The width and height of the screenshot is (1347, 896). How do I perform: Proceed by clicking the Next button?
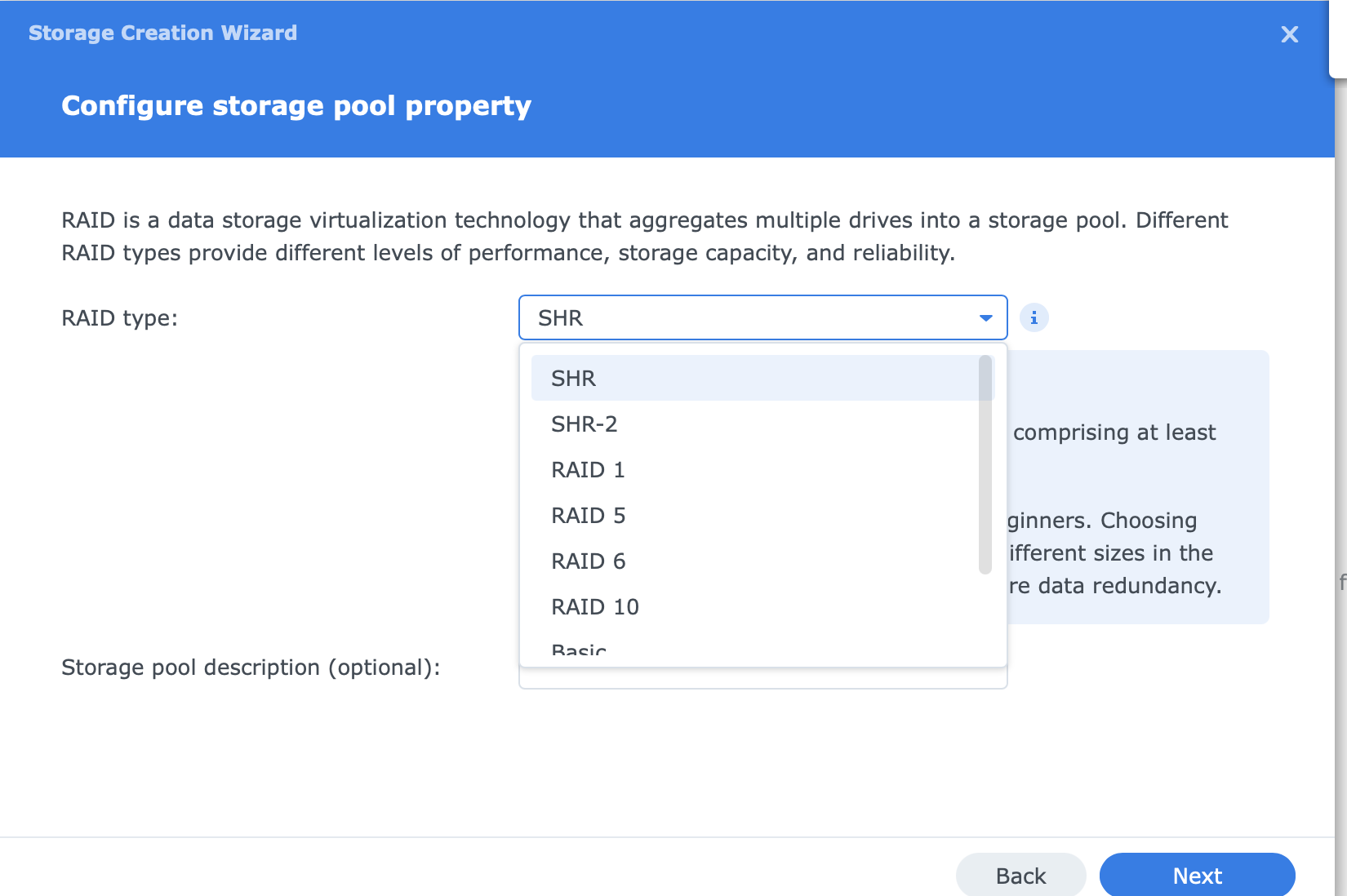tap(1197, 876)
